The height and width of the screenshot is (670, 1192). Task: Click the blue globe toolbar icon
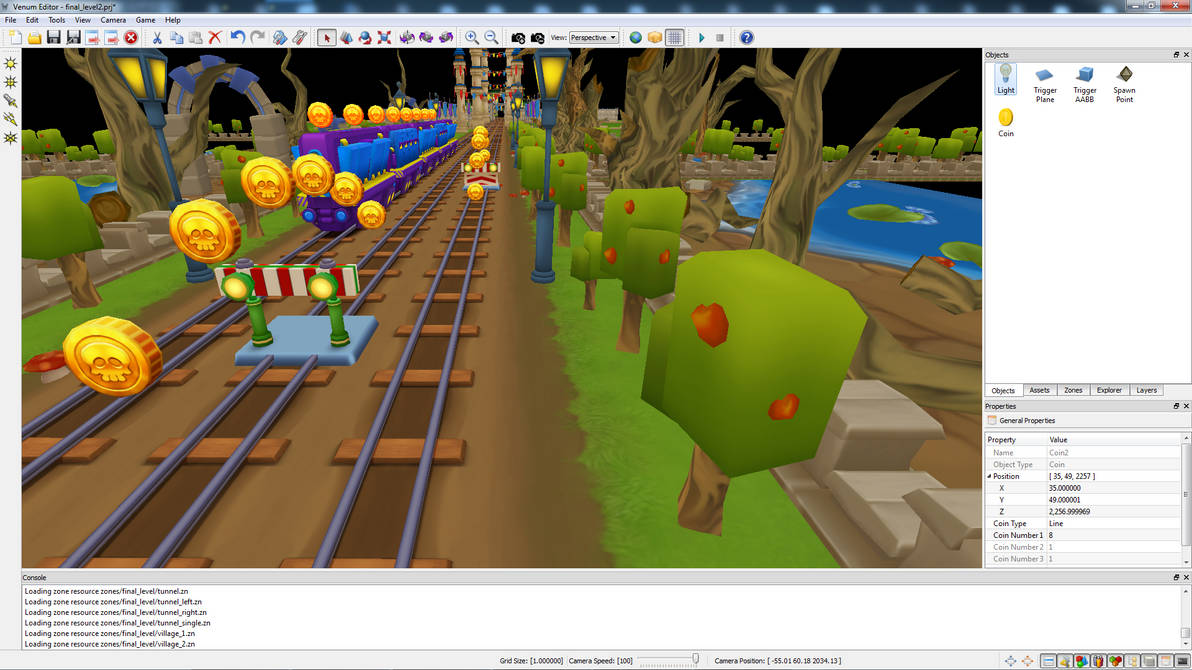[636, 37]
